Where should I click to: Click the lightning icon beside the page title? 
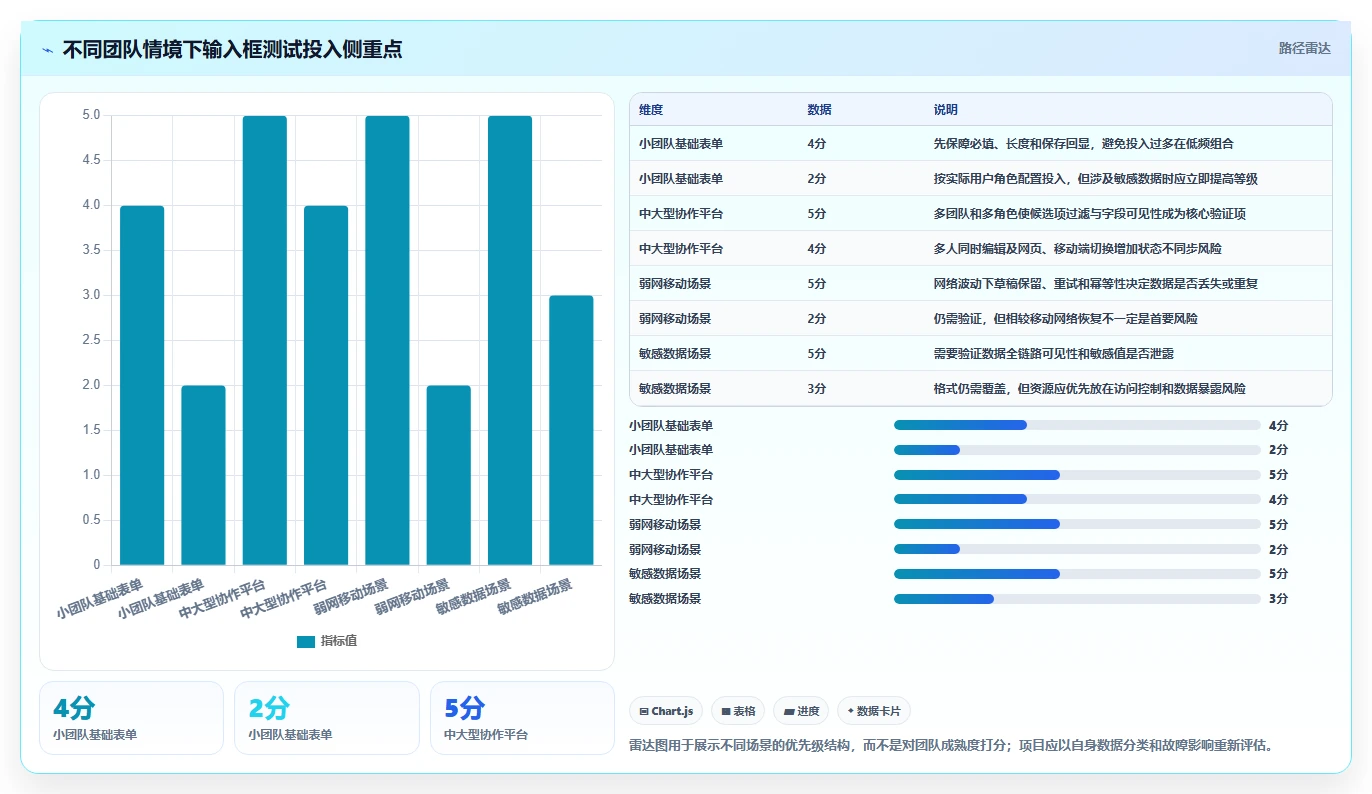pyautogui.click(x=48, y=49)
